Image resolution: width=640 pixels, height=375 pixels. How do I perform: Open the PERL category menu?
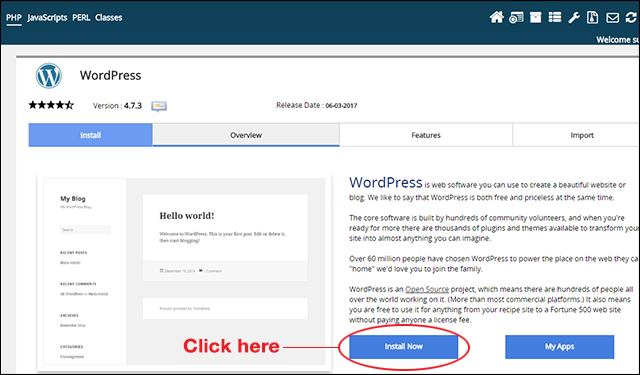(x=81, y=18)
